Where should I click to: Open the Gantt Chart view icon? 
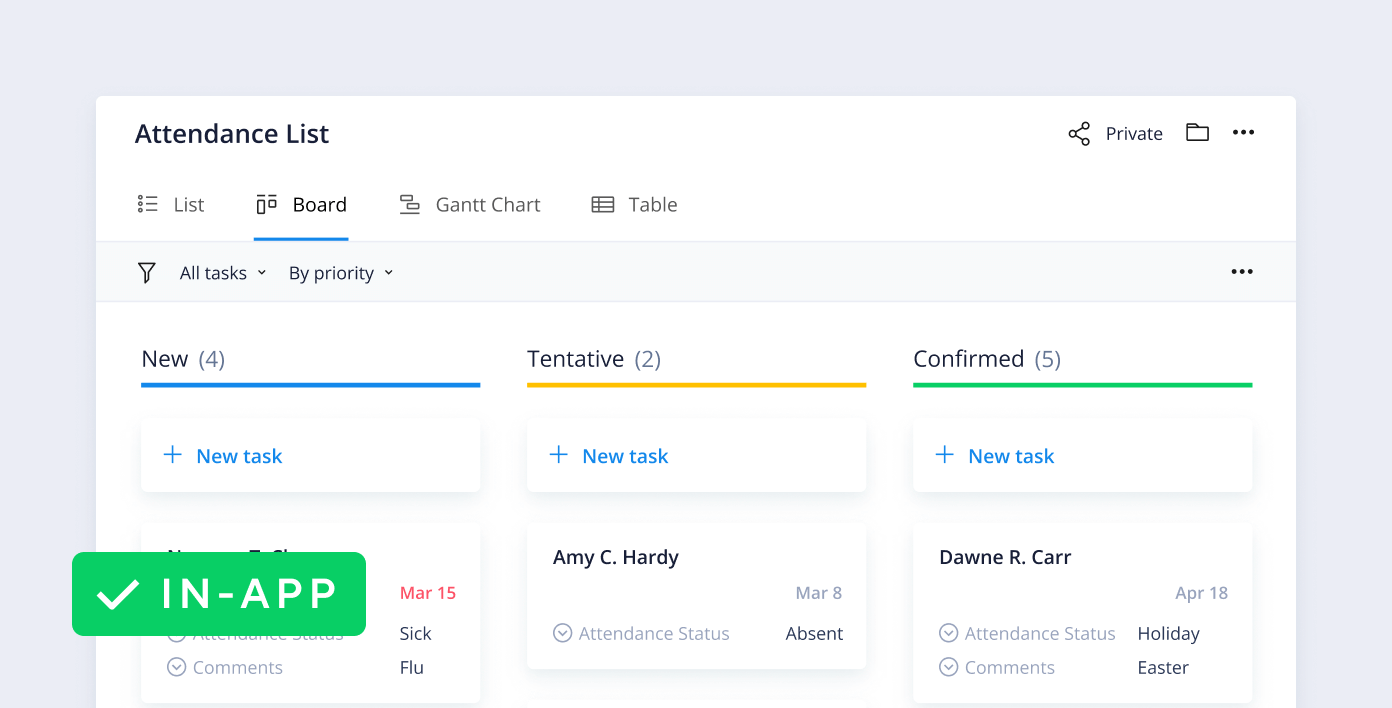point(409,203)
